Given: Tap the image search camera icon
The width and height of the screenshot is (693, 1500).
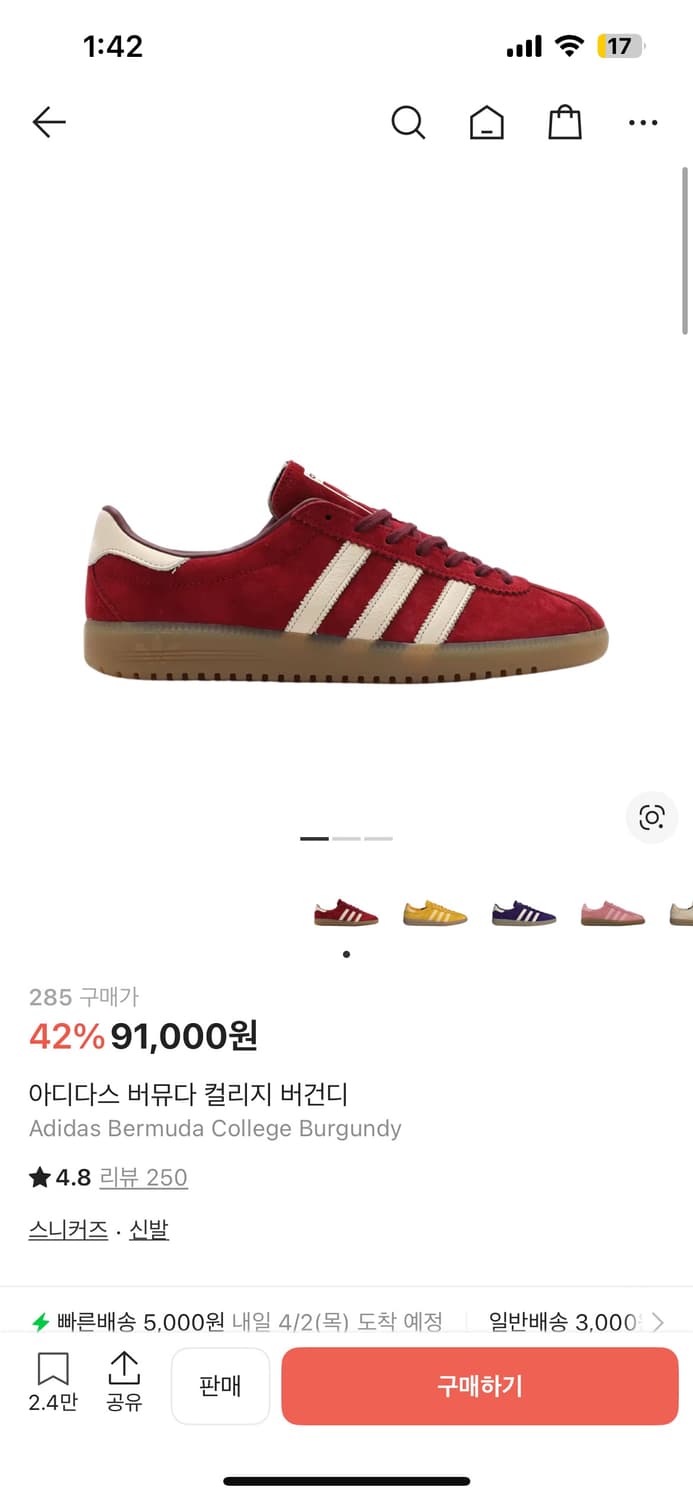Looking at the screenshot, I should tap(652, 818).
